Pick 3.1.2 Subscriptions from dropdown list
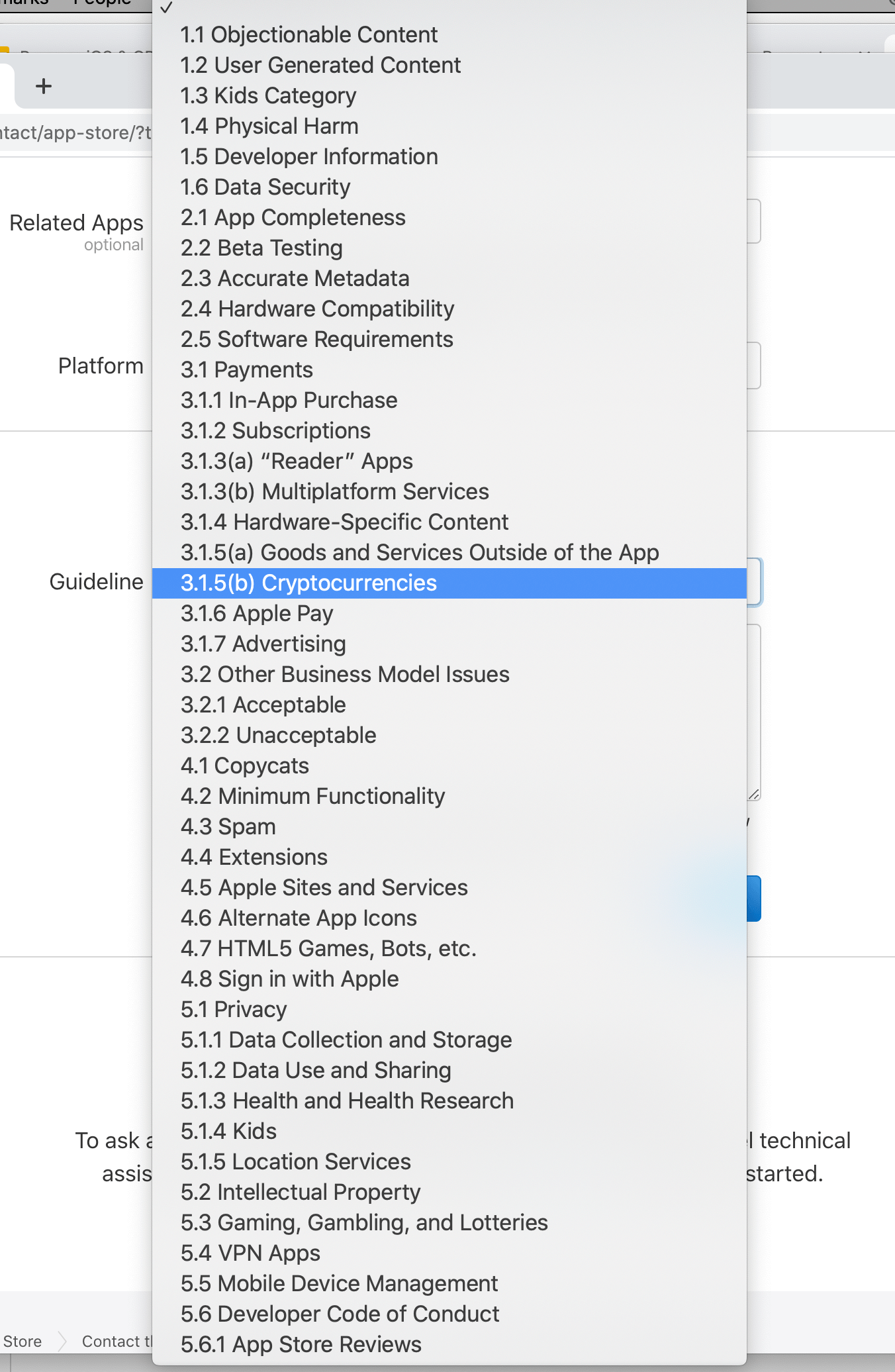The height and width of the screenshot is (1372, 895). [275, 430]
